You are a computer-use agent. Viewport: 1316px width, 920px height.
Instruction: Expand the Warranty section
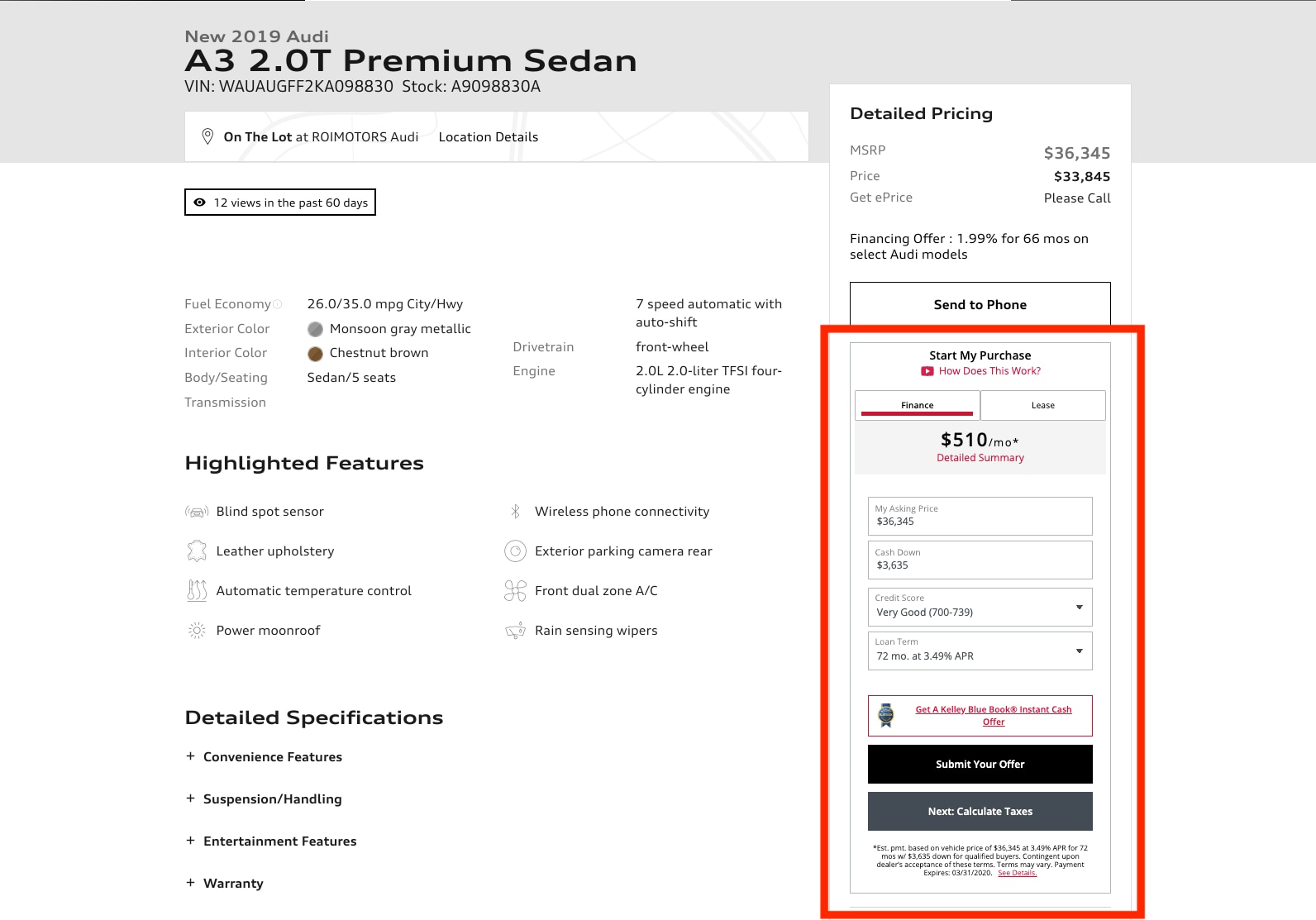[225, 884]
